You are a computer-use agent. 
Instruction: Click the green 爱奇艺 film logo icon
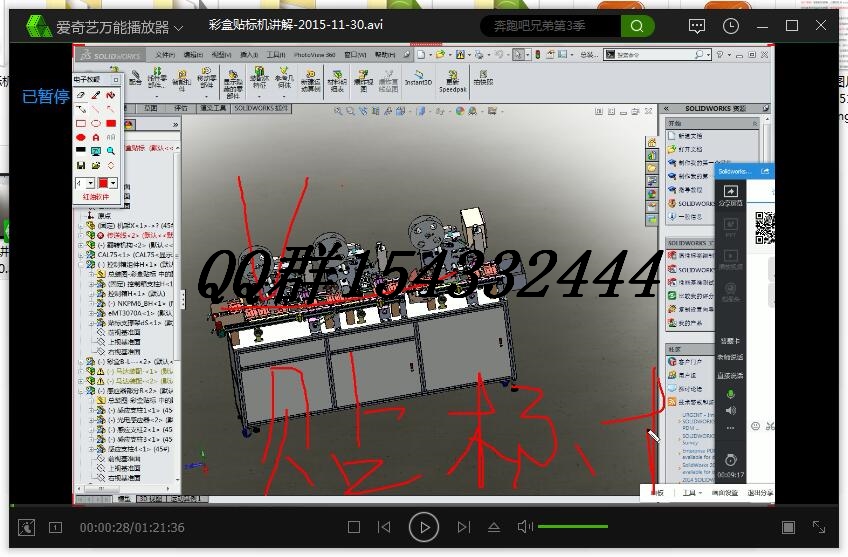click(38, 26)
